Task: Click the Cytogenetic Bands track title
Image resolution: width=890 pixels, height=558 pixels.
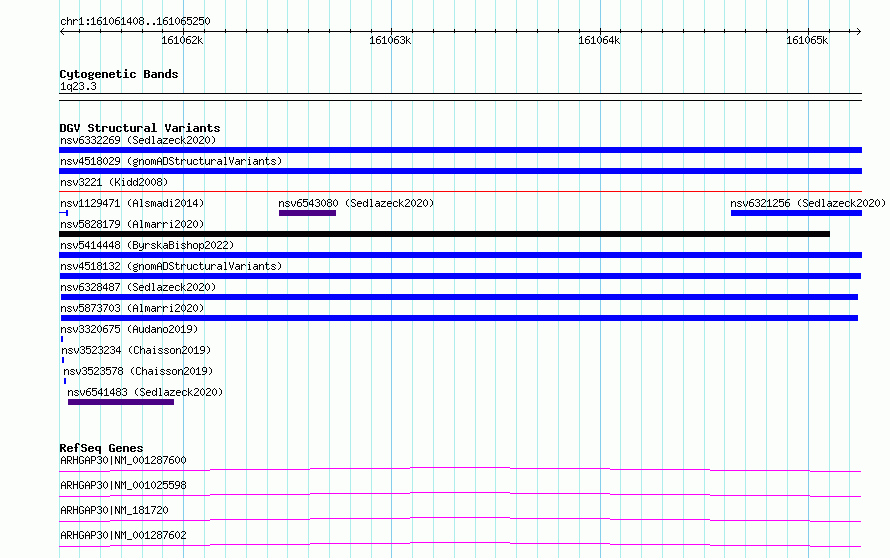Action: [x=119, y=74]
